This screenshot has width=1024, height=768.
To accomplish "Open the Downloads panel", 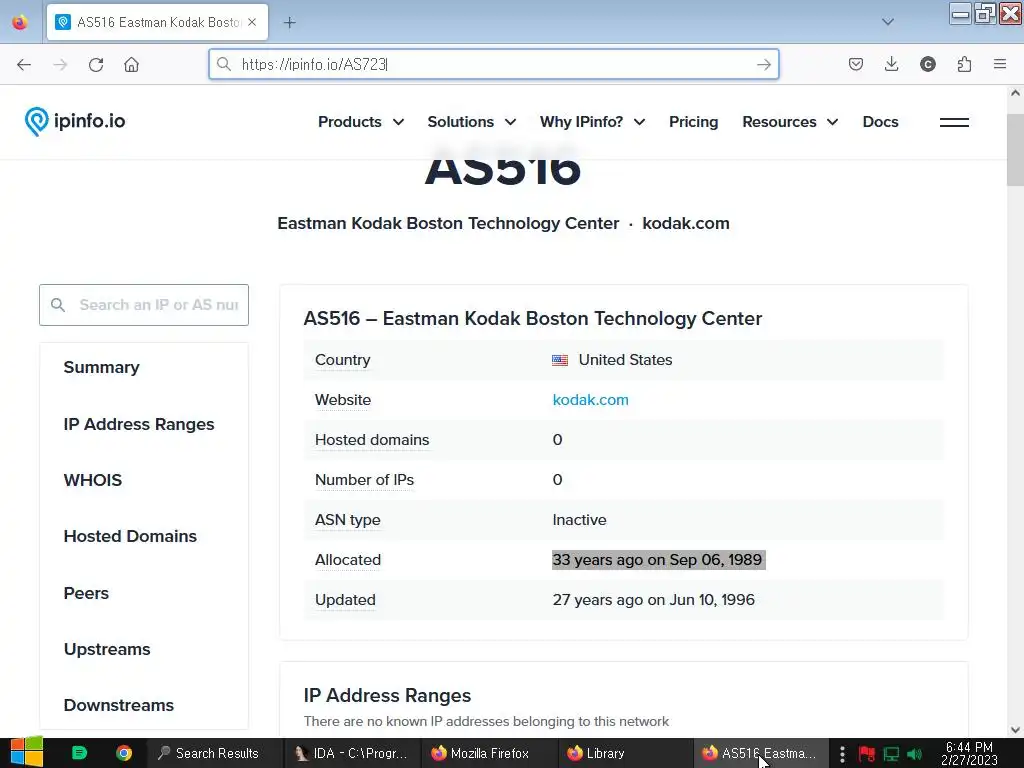I will point(891,64).
